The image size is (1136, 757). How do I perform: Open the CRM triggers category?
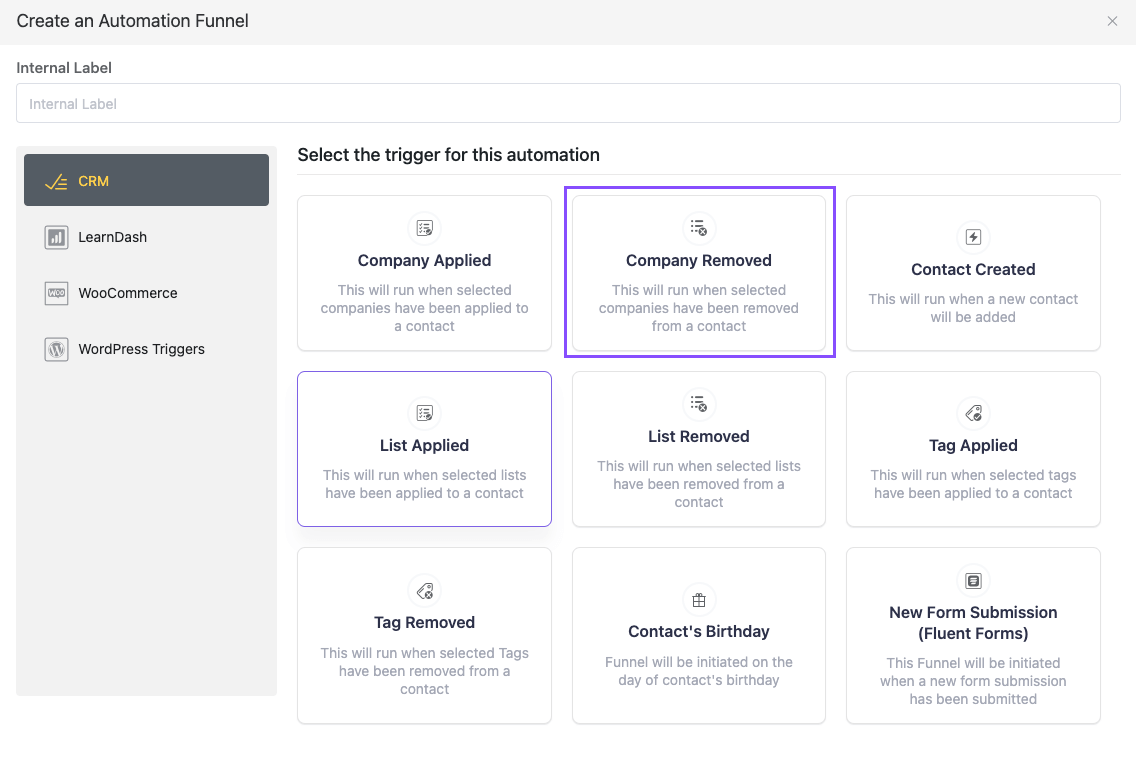coord(146,181)
